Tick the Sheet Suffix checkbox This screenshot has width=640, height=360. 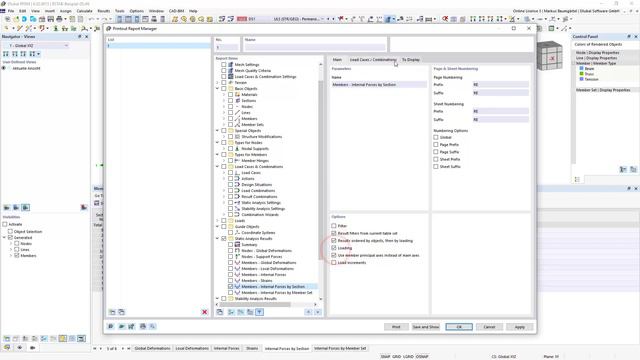436,167
